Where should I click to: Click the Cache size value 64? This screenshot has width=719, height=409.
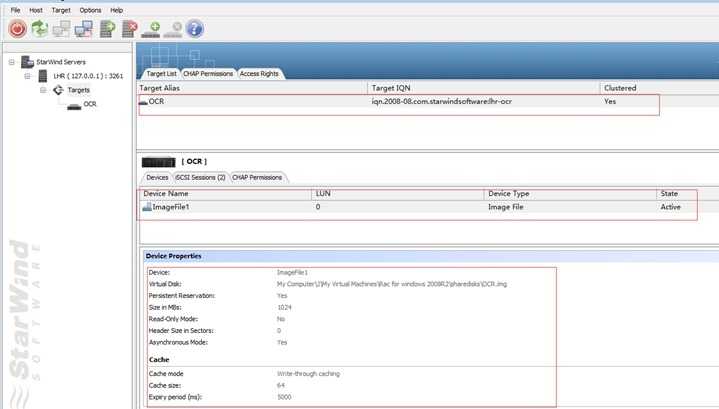tap(281, 386)
